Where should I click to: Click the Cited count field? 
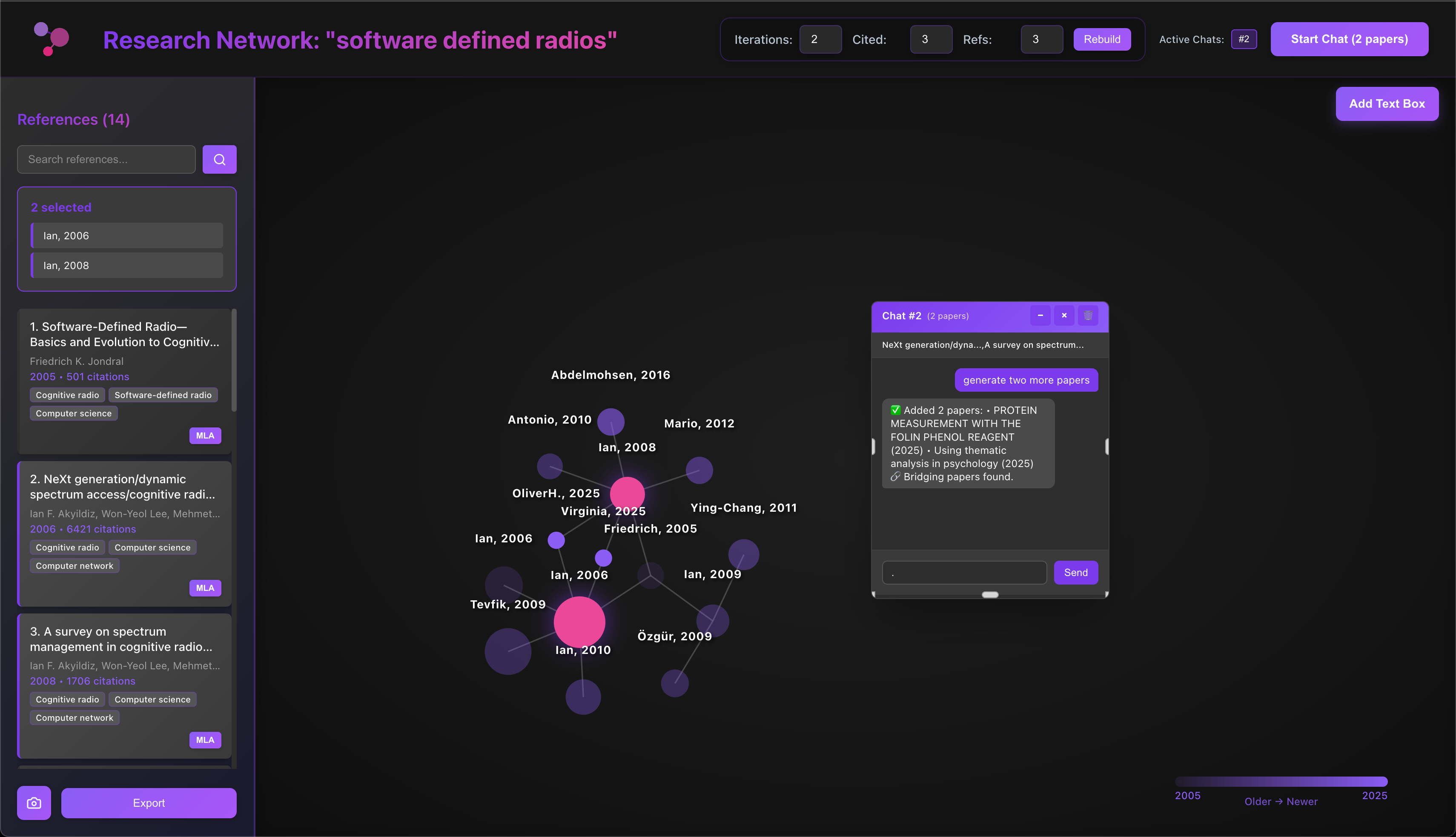click(931, 39)
